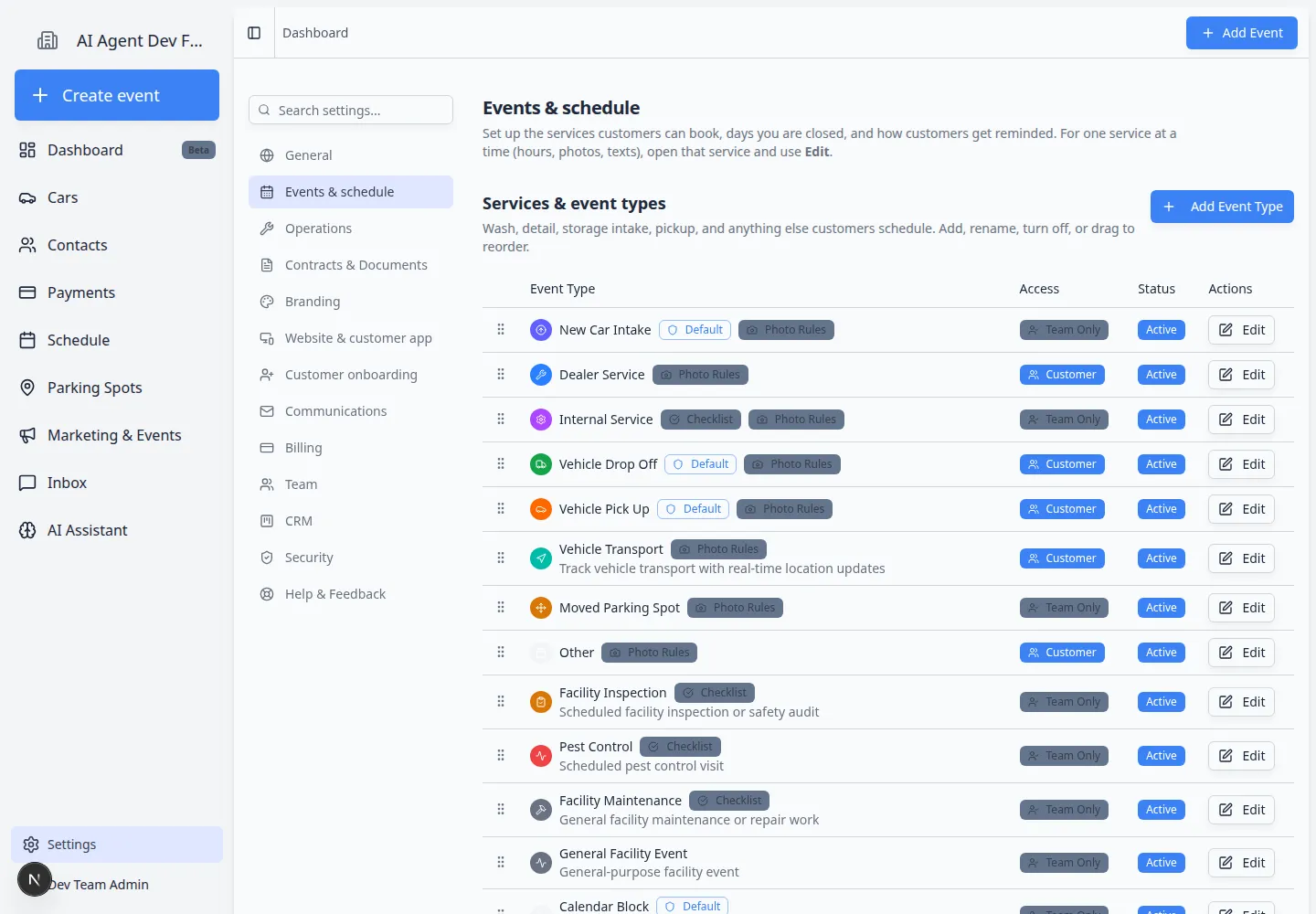Click the purple Internal Service icon
The width and height of the screenshot is (1316, 914).
click(x=541, y=420)
